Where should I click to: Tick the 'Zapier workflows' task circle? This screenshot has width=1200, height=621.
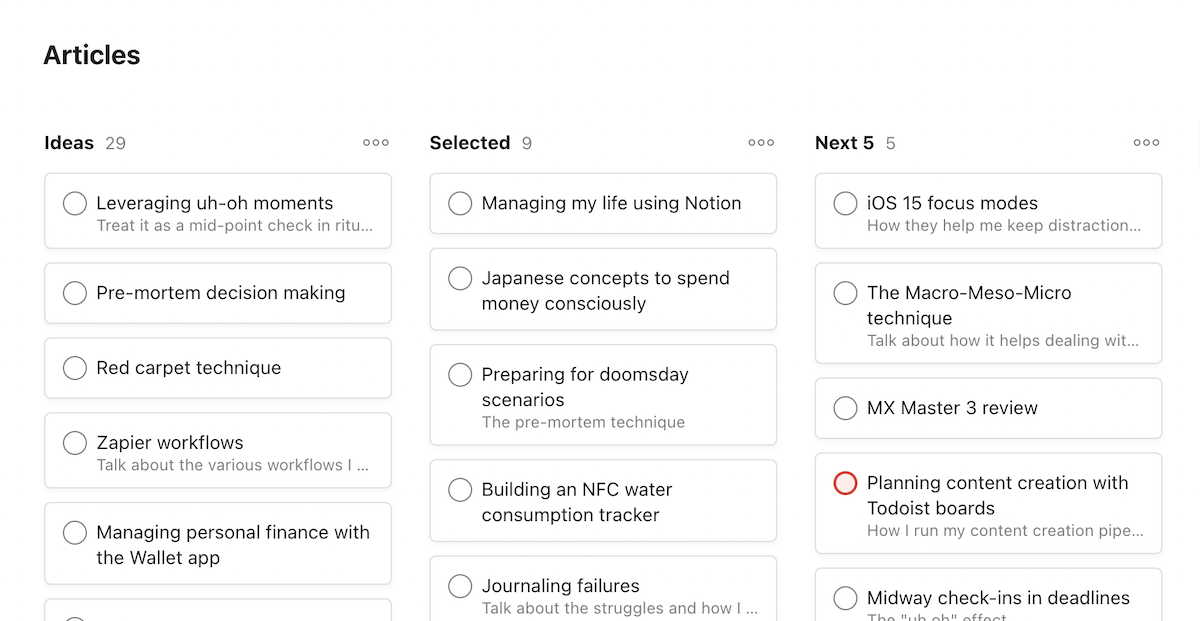75,443
